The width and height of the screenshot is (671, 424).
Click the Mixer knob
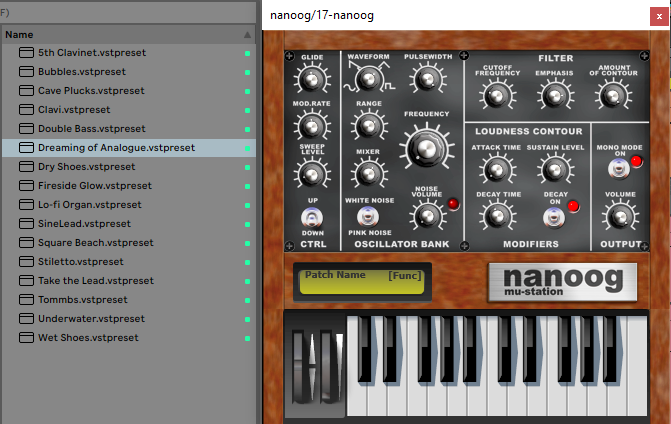pyautogui.click(x=369, y=173)
